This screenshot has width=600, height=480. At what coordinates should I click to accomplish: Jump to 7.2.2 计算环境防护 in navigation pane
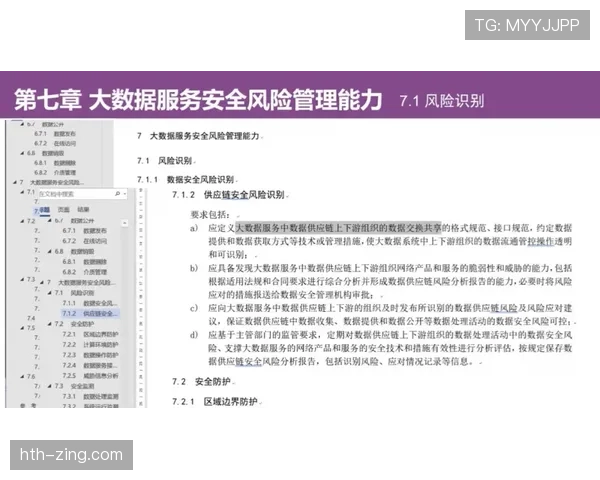pos(90,344)
